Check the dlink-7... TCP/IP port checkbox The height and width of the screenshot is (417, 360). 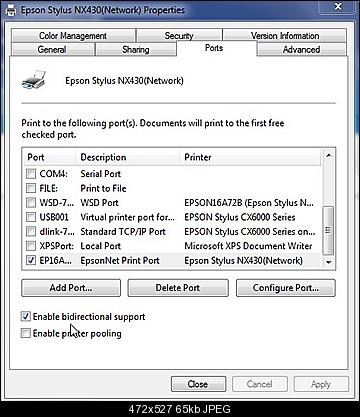click(x=31, y=231)
